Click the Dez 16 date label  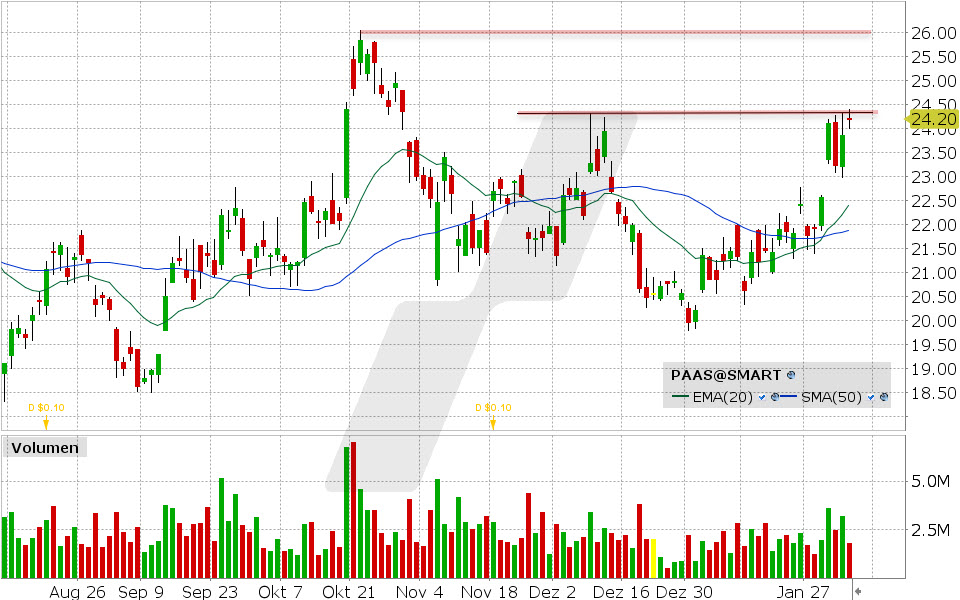pos(621,592)
